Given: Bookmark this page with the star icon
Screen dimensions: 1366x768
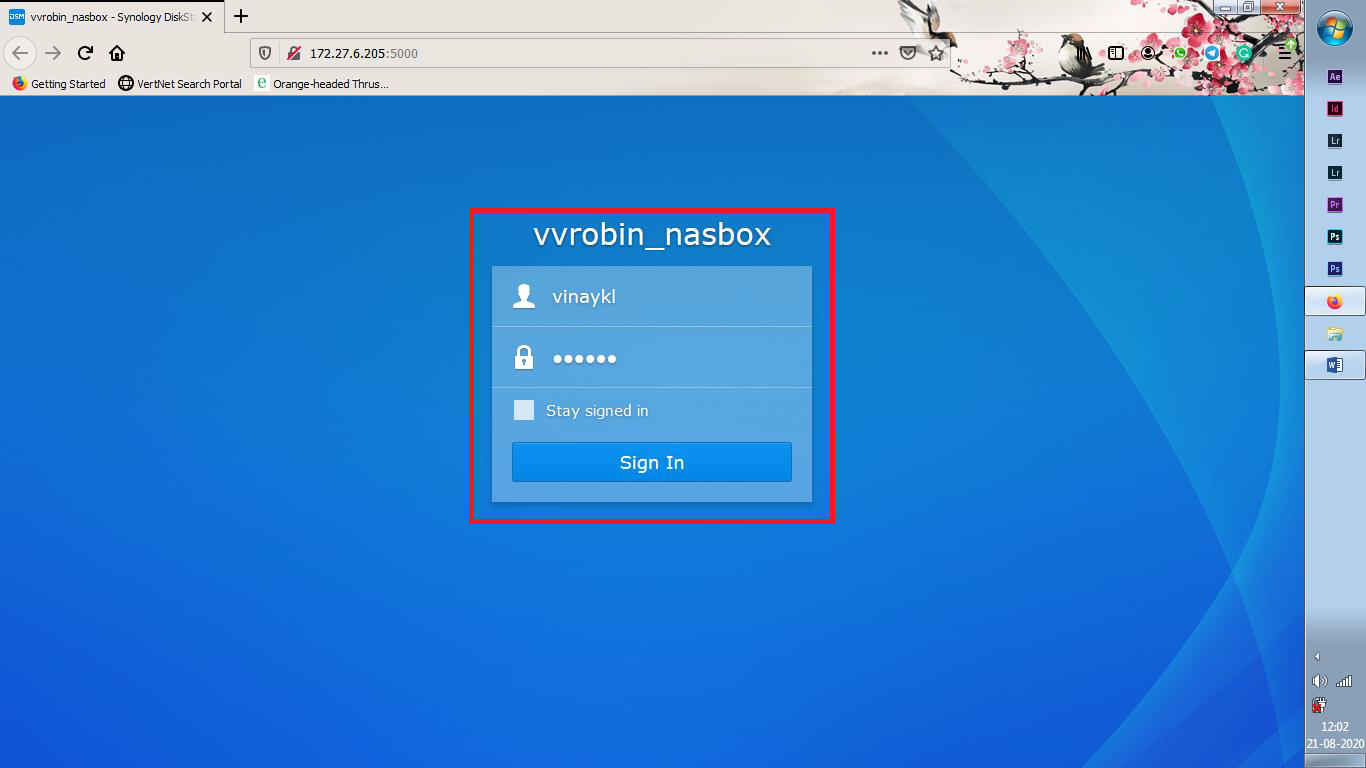Looking at the screenshot, I should tap(936, 53).
